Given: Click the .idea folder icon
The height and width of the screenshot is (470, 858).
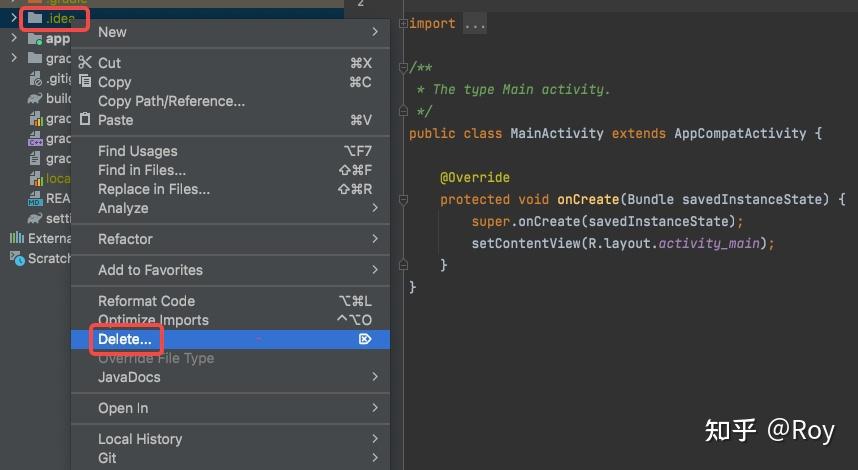Looking at the screenshot, I should [x=35, y=18].
